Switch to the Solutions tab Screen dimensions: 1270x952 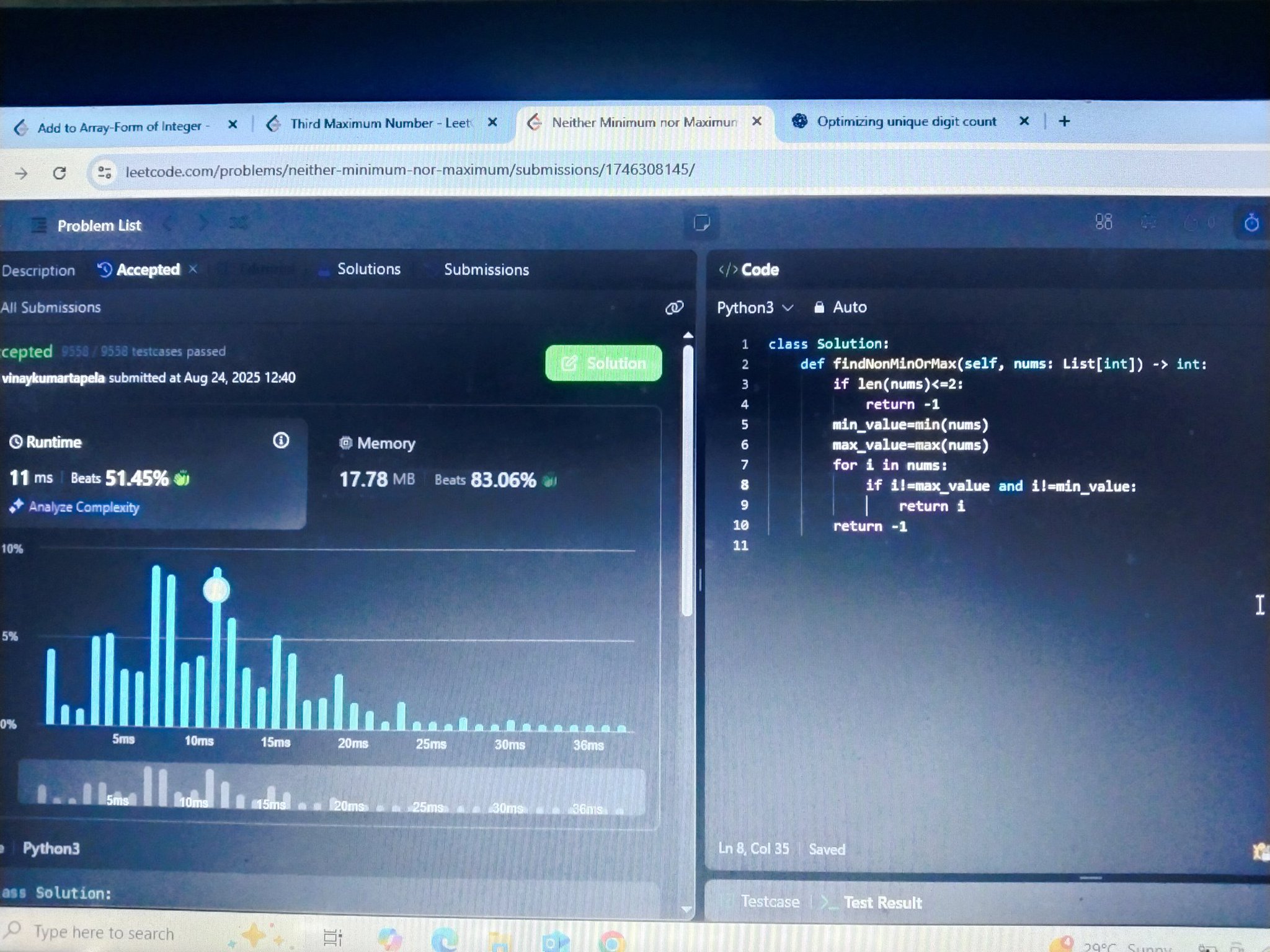(368, 269)
